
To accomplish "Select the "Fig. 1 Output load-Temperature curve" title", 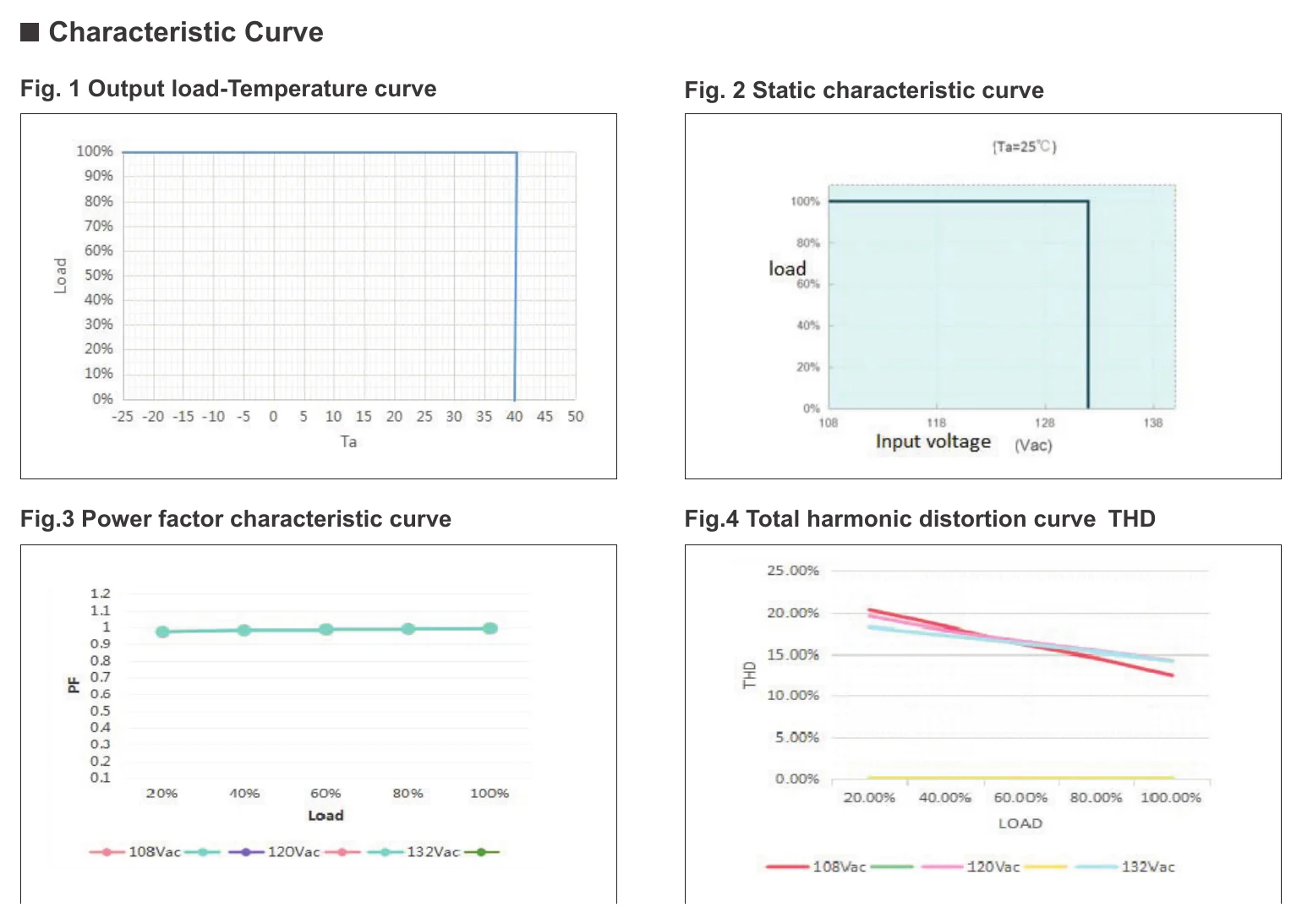I will click(x=228, y=89).
